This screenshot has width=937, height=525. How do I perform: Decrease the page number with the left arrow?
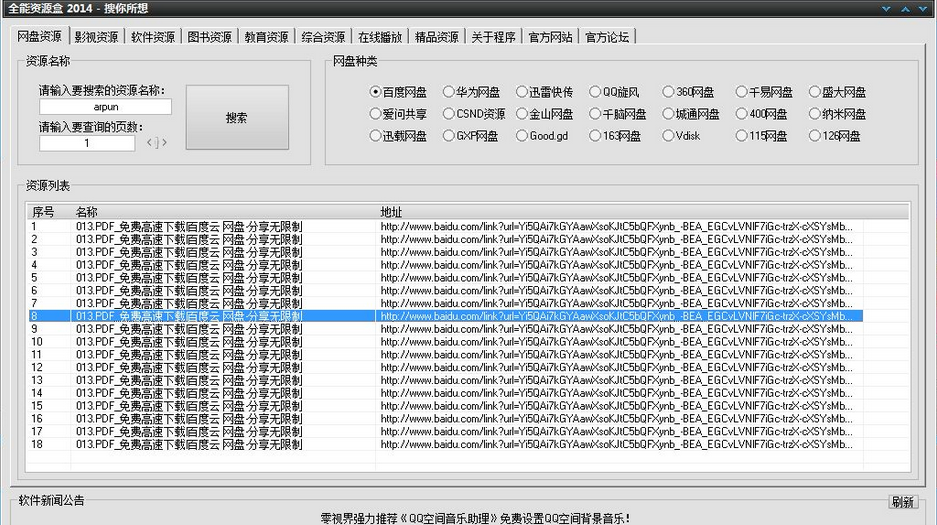click(149, 143)
